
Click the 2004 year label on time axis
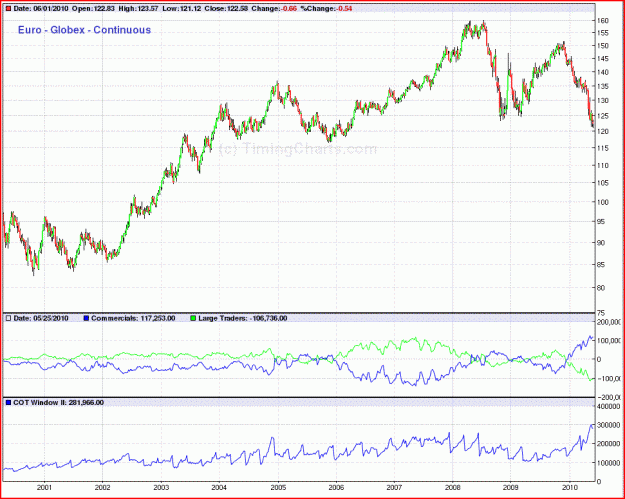click(x=219, y=487)
